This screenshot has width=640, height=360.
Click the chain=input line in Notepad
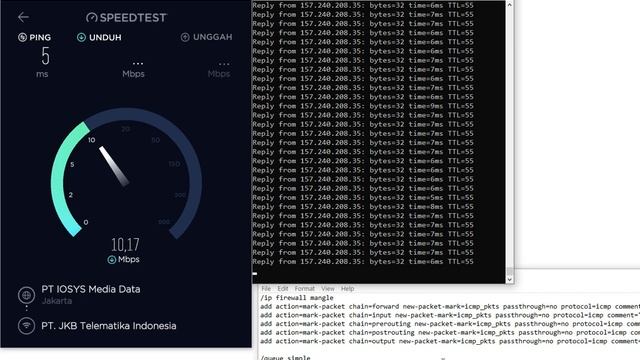(450, 315)
